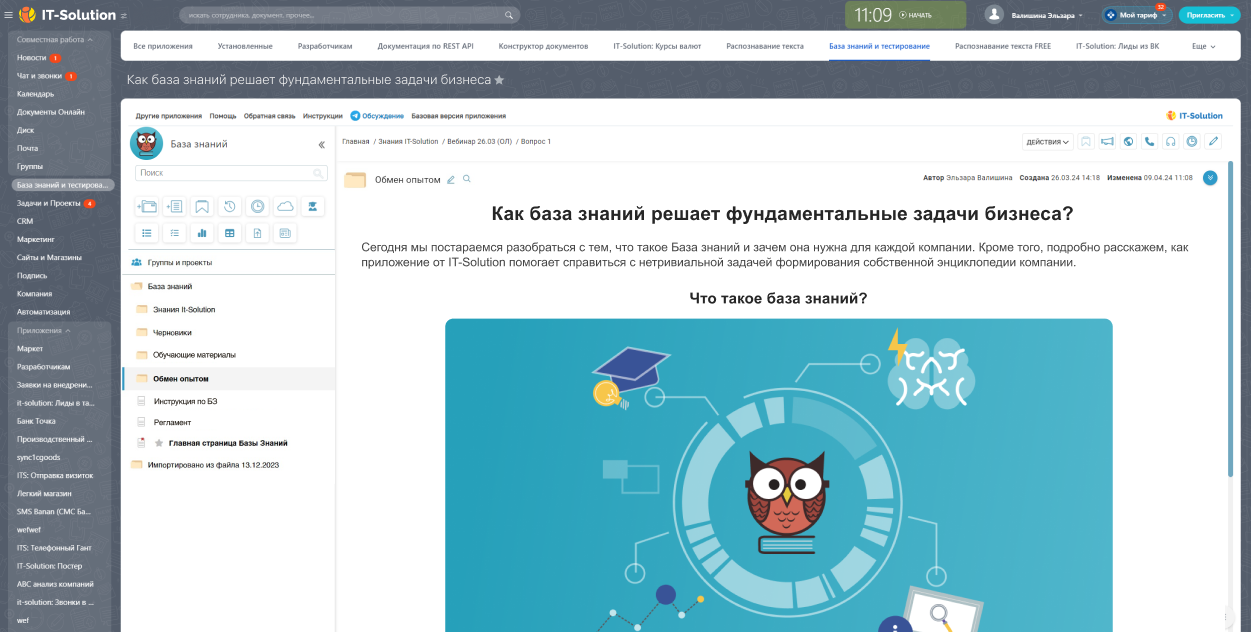
Task: Click the headphones icon in article toolbar
Action: pyautogui.click(x=1170, y=142)
